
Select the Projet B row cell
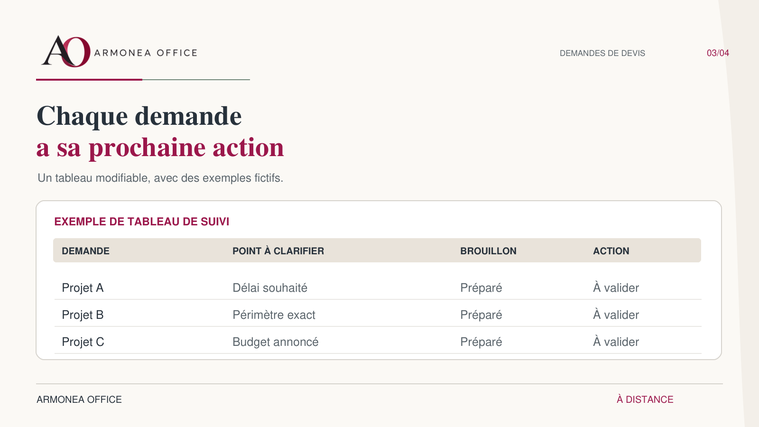[x=83, y=315]
